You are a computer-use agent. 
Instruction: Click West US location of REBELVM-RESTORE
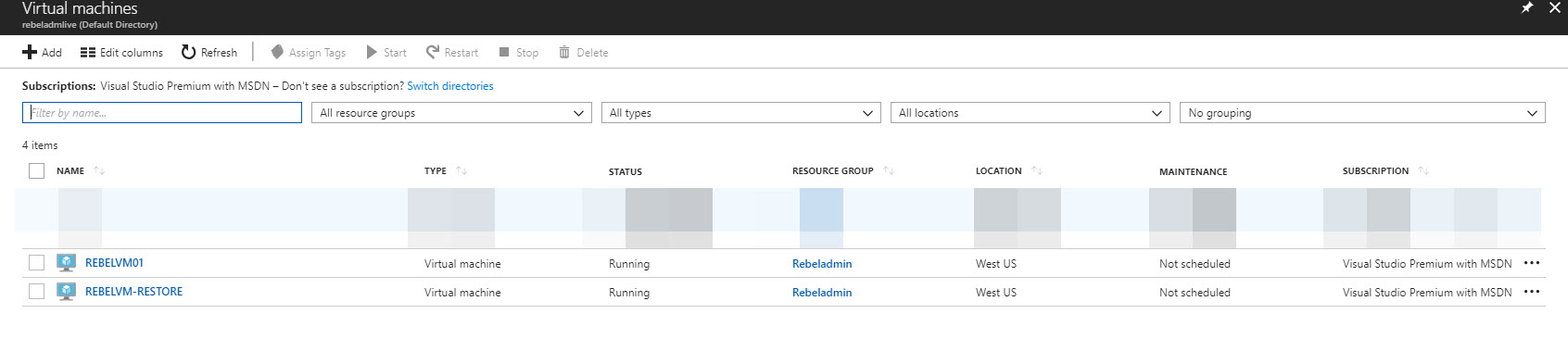(x=996, y=293)
